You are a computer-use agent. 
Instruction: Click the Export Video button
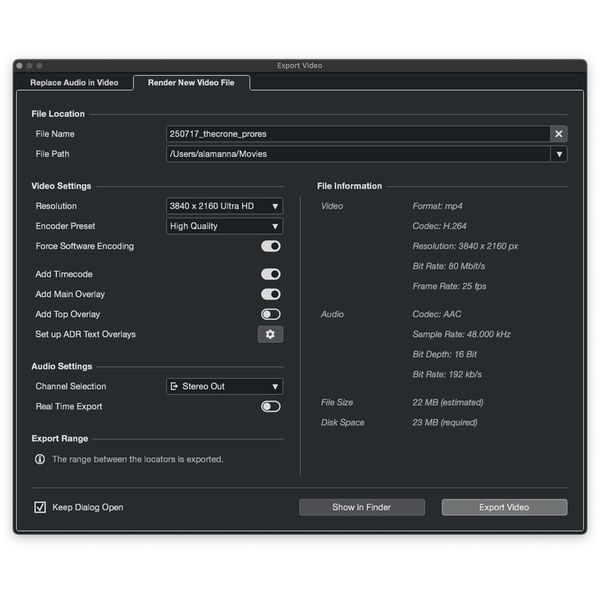pos(504,507)
